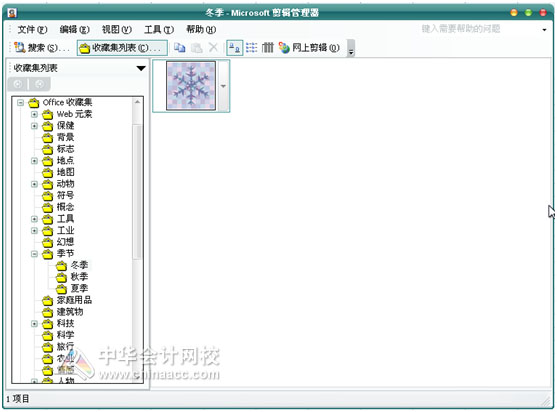
Task: Click the tree vertical scrollbar thumb
Action: [x=137, y=191]
